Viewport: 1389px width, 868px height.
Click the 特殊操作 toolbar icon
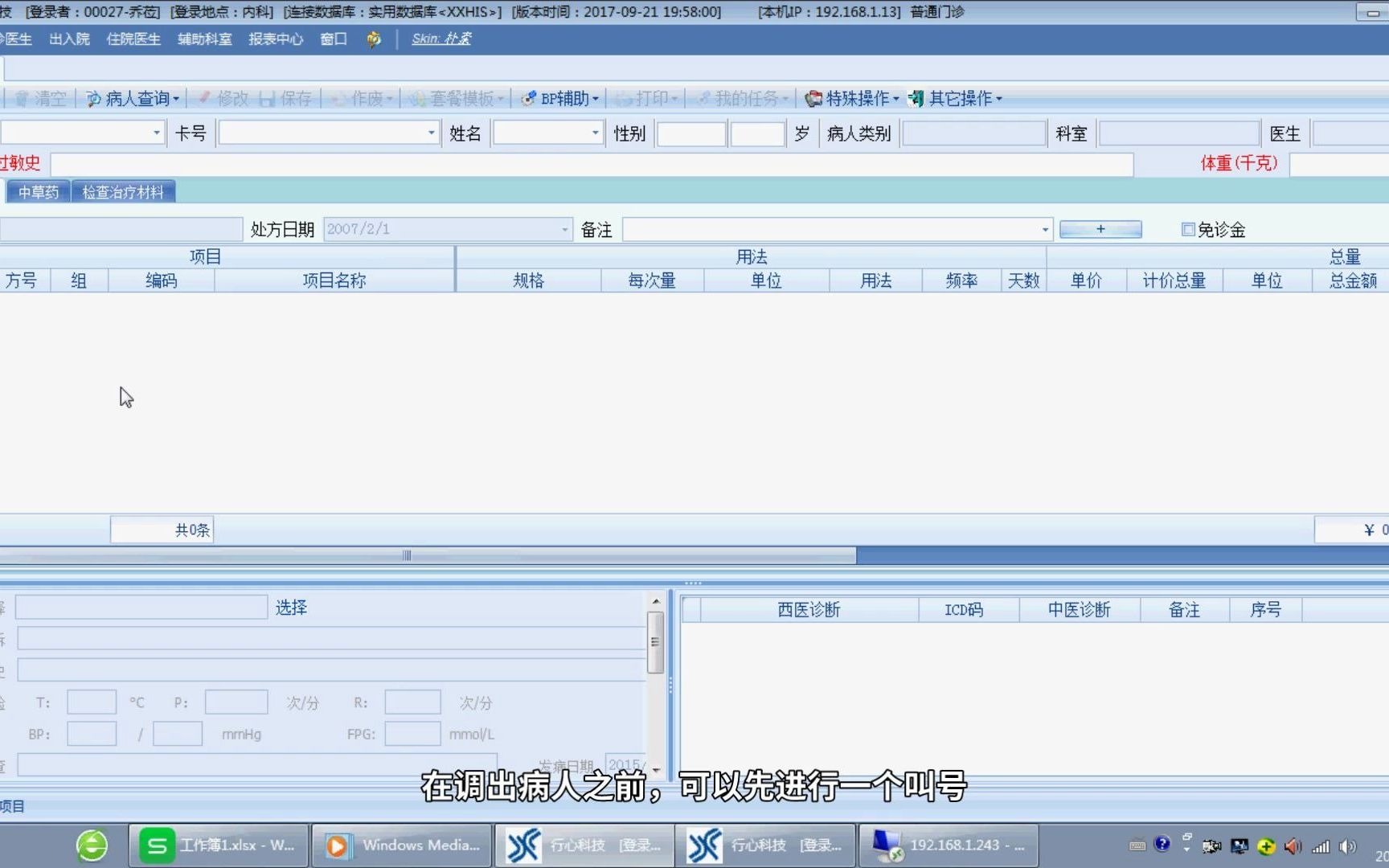tap(813, 99)
